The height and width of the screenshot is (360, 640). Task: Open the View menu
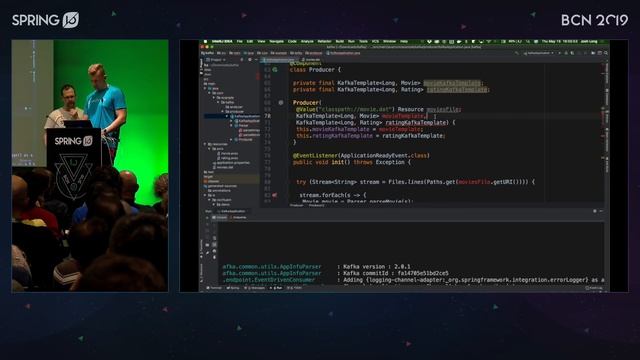[x=261, y=42]
